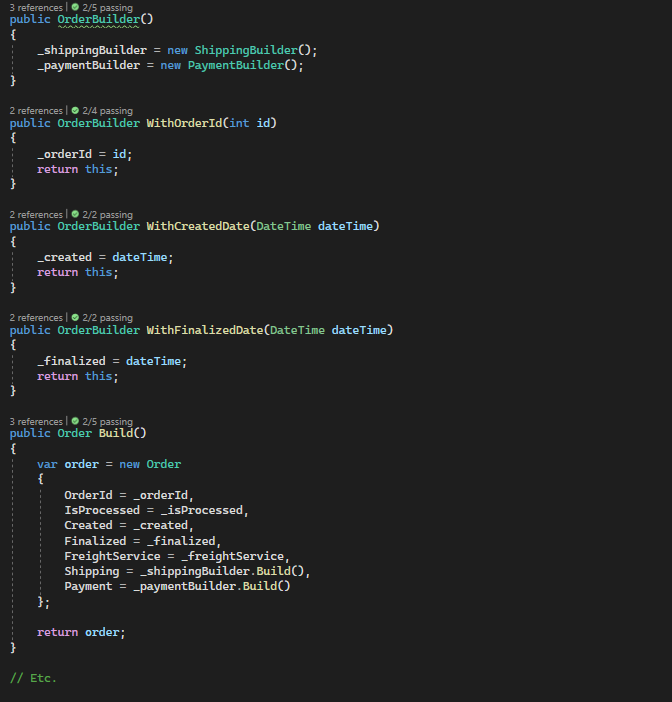This screenshot has height=702, width=672.
Task: Click the WithCreatedDate method name
Action: (x=198, y=226)
